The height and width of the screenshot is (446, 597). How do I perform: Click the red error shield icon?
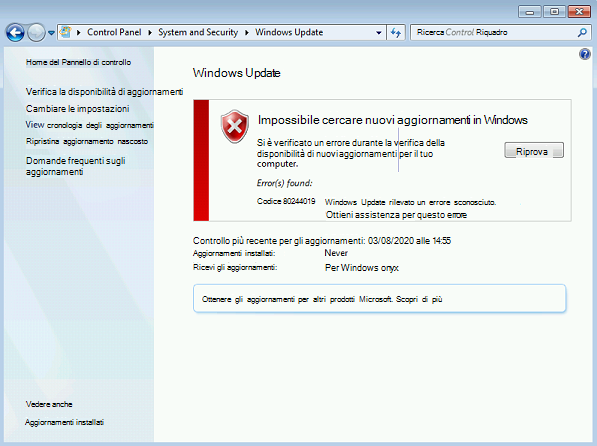235,126
